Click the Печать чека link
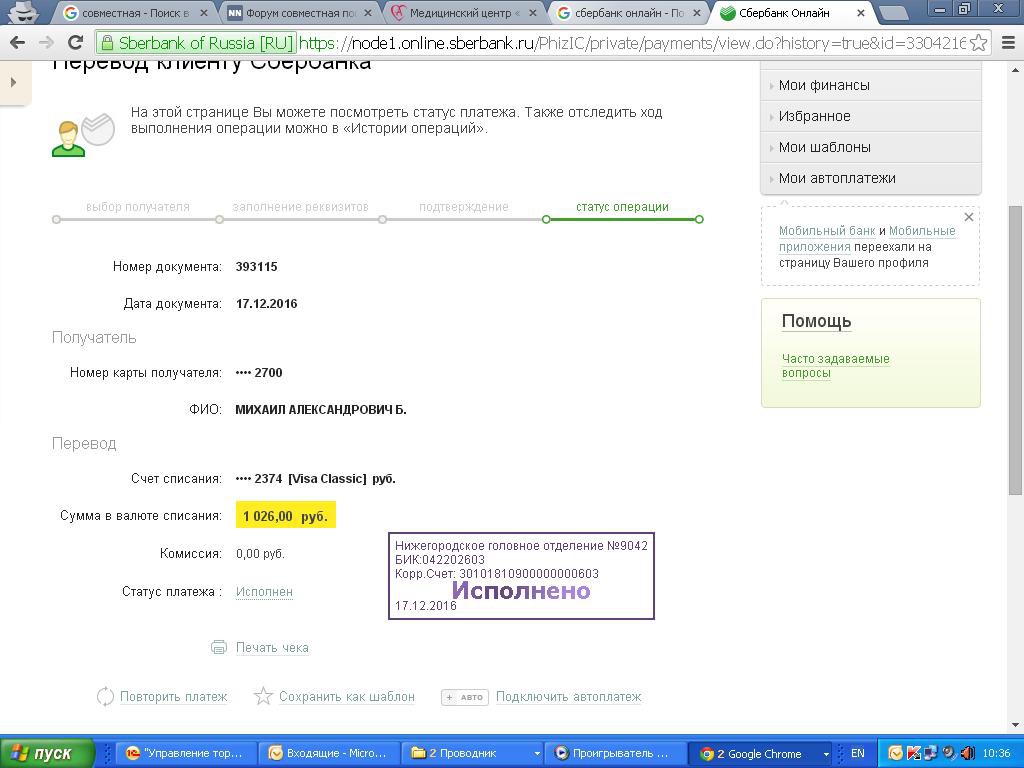The height and width of the screenshot is (768, 1024). (272, 648)
